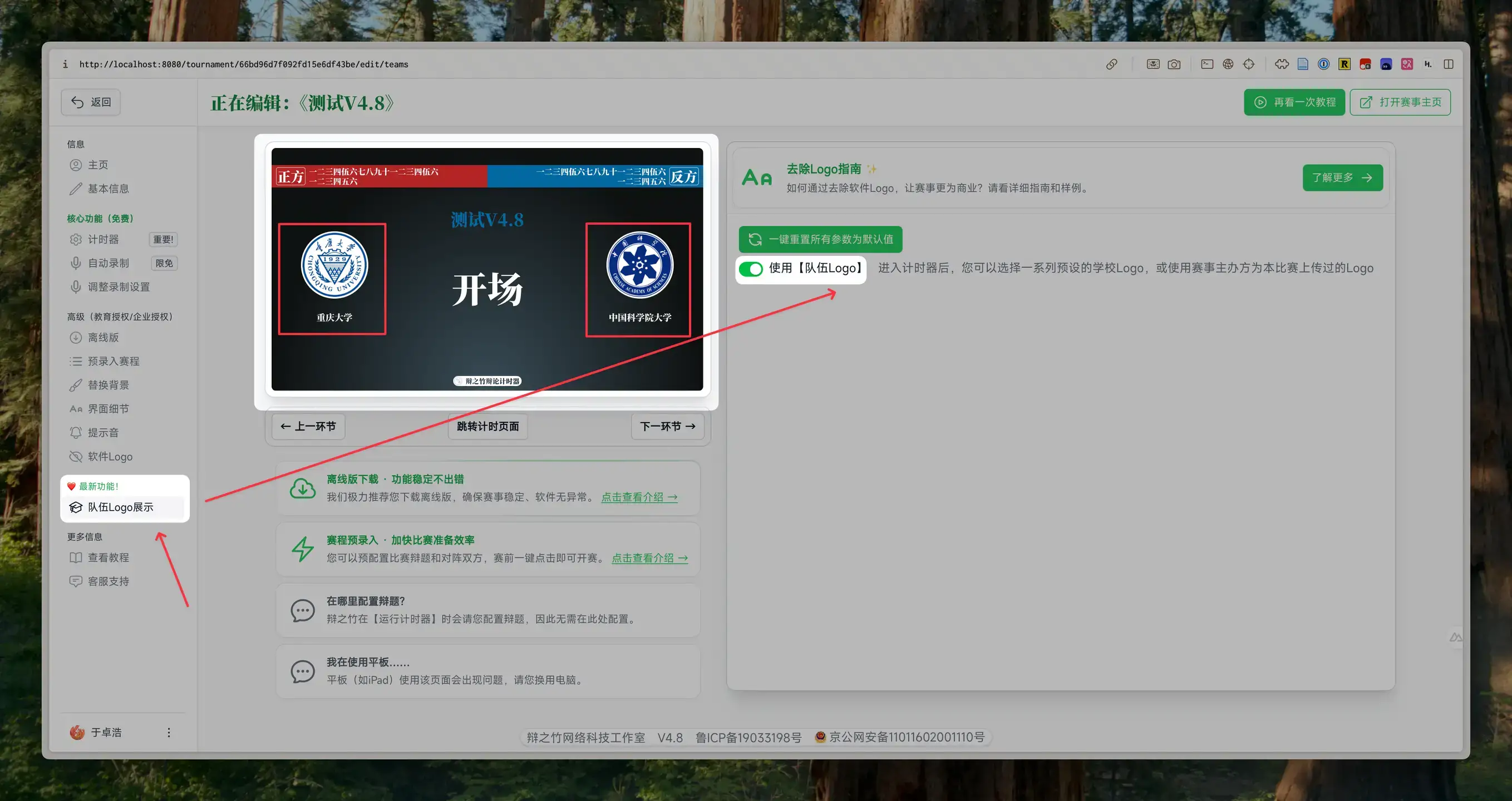Open 查看教程 in the sidebar
1512x801 pixels.
pos(122,557)
